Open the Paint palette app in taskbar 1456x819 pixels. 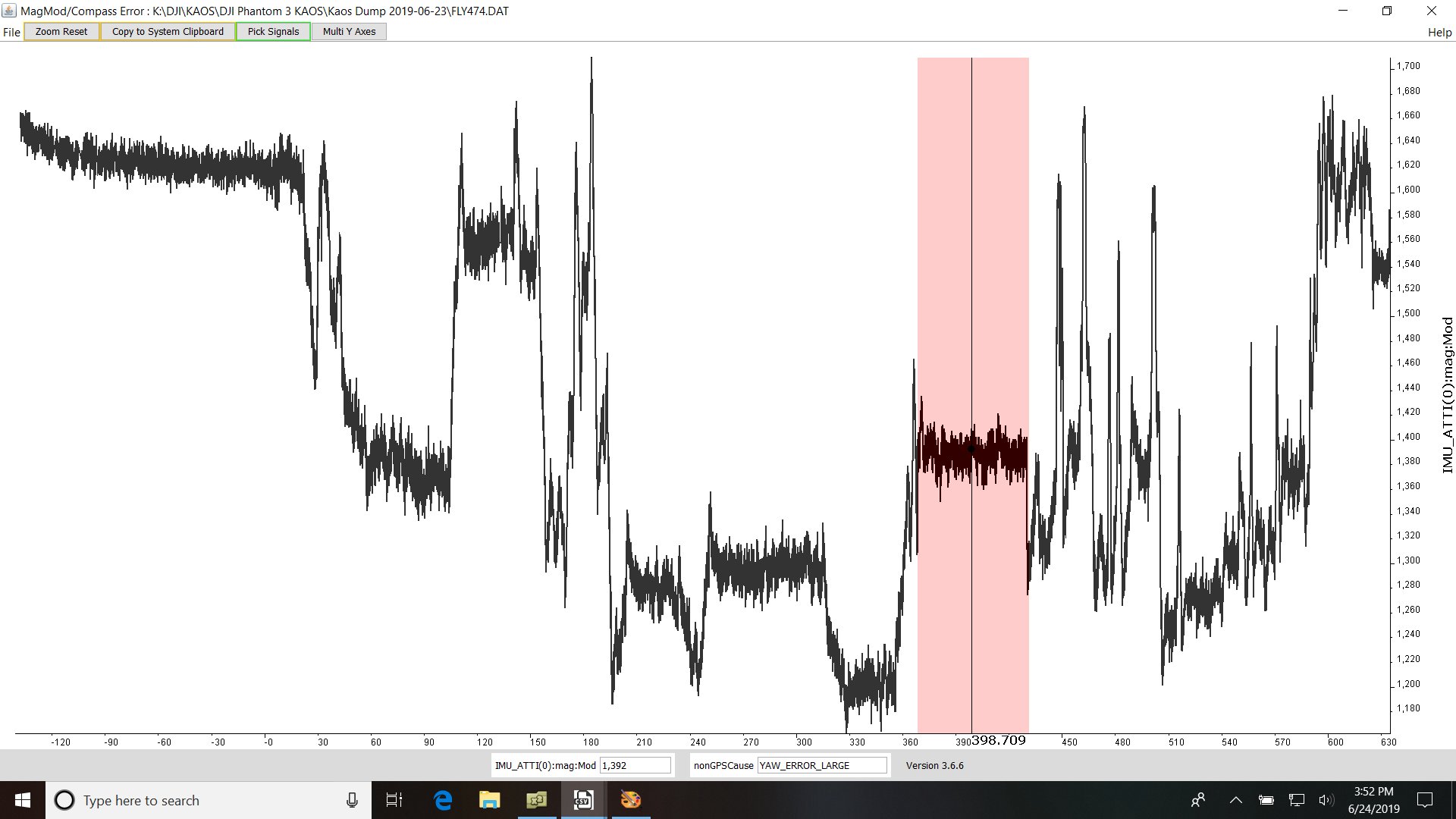click(x=630, y=800)
